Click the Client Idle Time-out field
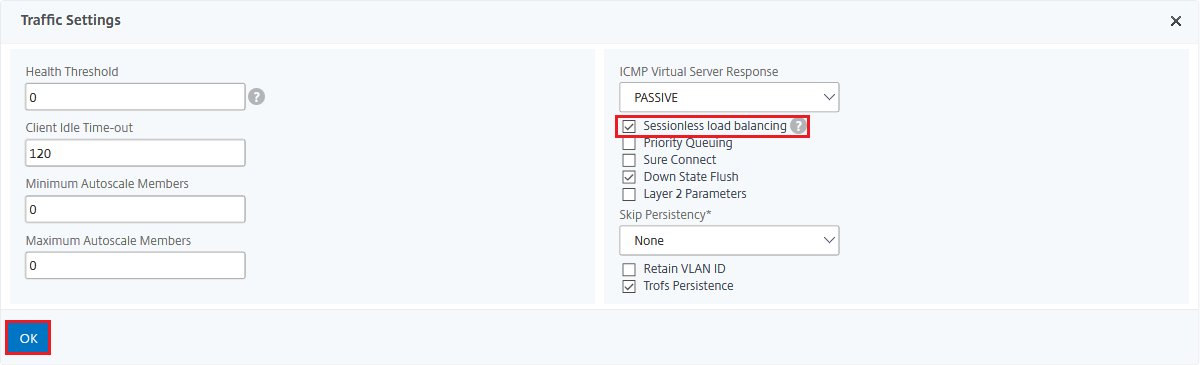Screen dimensions: 1200x365 pyautogui.click(x=135, y=153)
